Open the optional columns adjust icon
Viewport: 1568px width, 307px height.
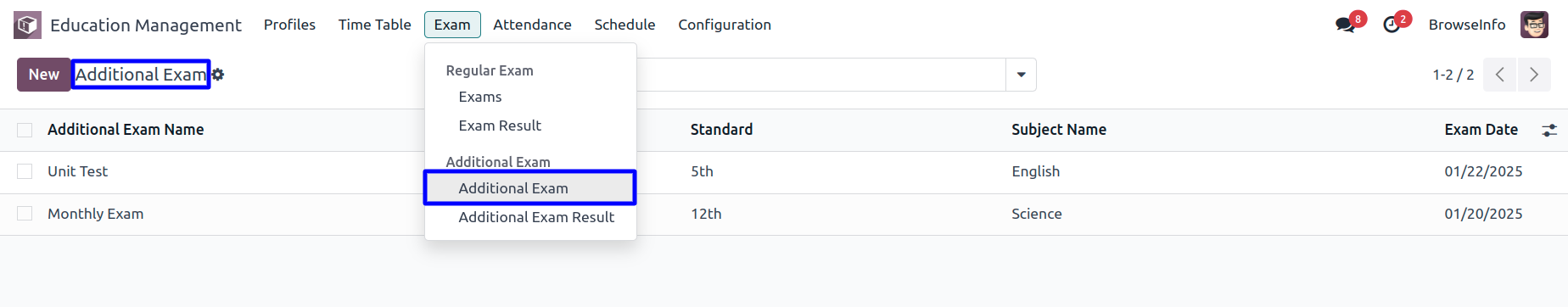point(1549,130)
